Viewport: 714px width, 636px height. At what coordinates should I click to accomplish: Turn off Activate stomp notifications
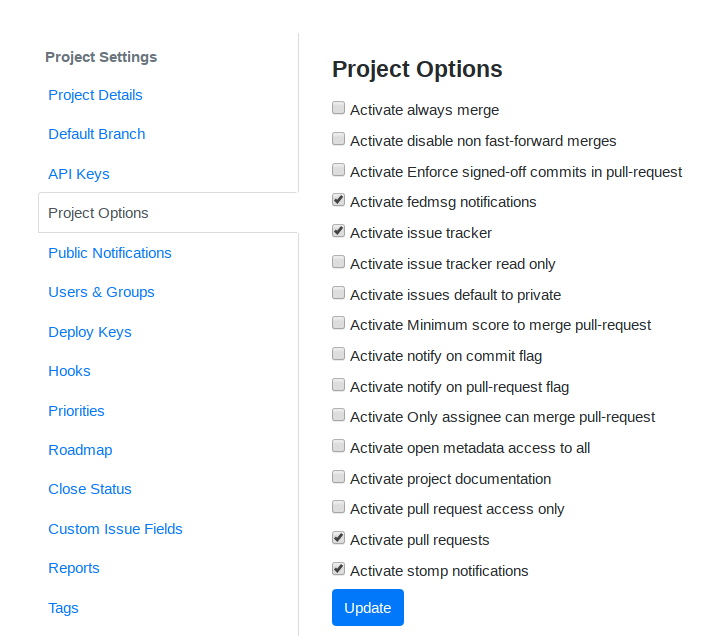338,569
